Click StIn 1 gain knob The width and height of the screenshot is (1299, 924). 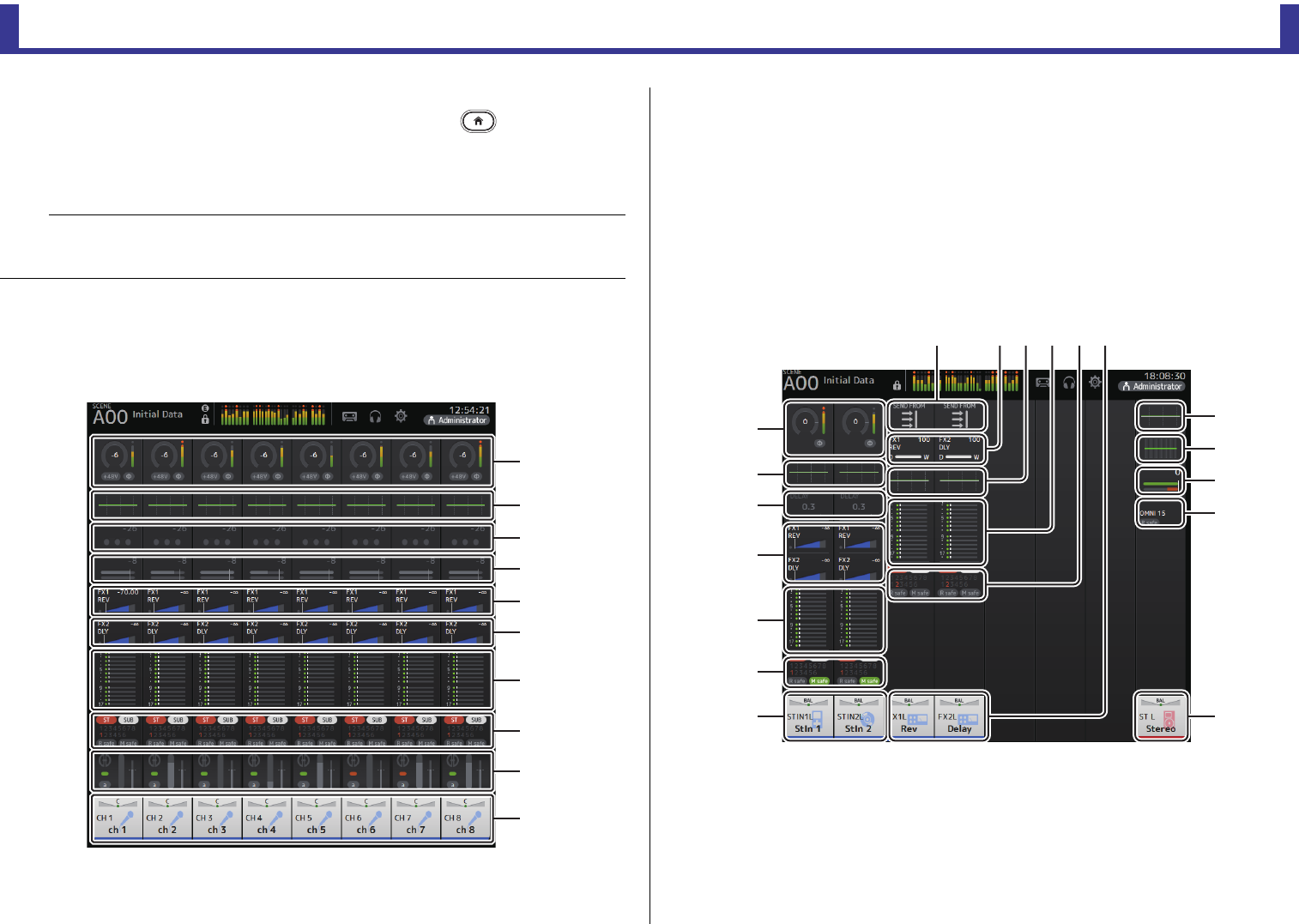click(x=805, y=421)
